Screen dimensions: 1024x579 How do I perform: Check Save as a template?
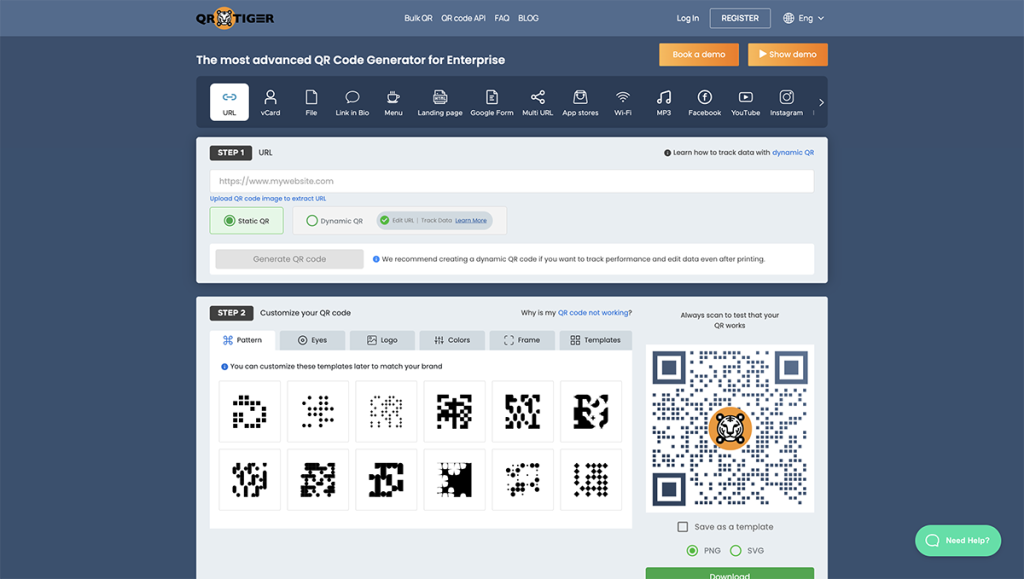click(680, 527)
